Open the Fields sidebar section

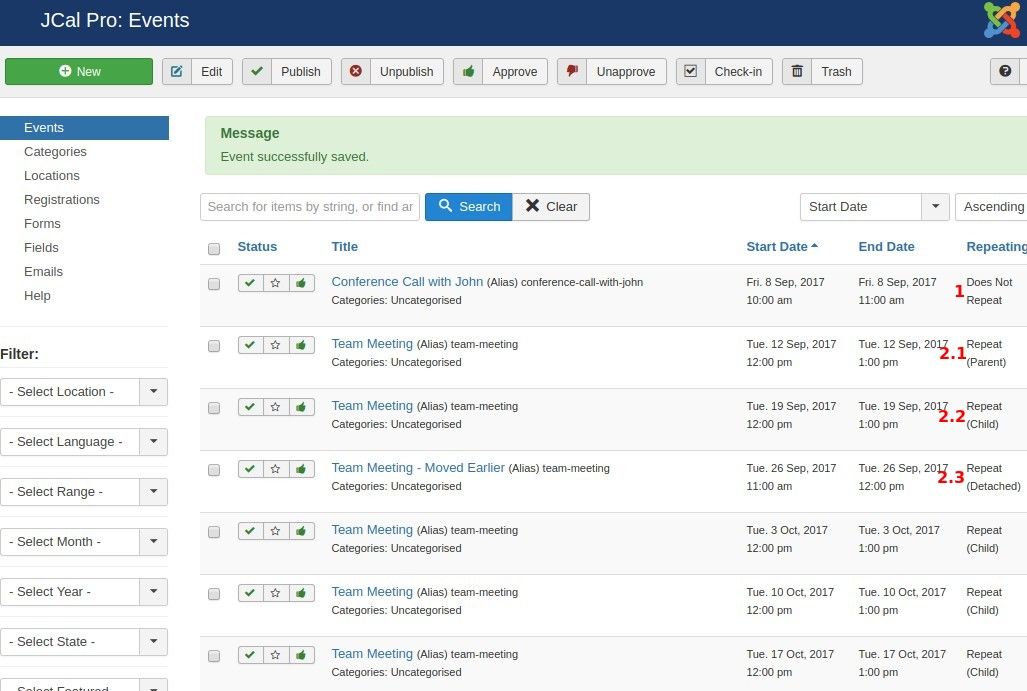coord(41,248)
